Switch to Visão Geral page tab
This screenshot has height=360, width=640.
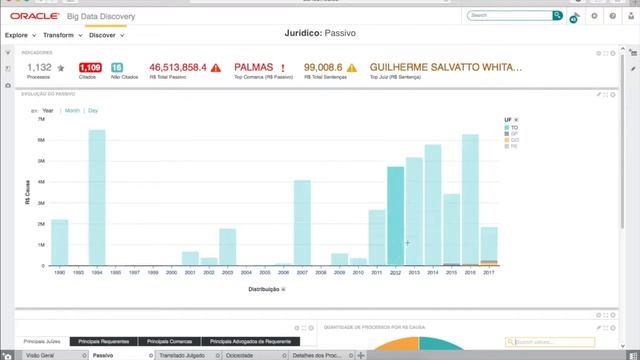(x=40, y=356)
